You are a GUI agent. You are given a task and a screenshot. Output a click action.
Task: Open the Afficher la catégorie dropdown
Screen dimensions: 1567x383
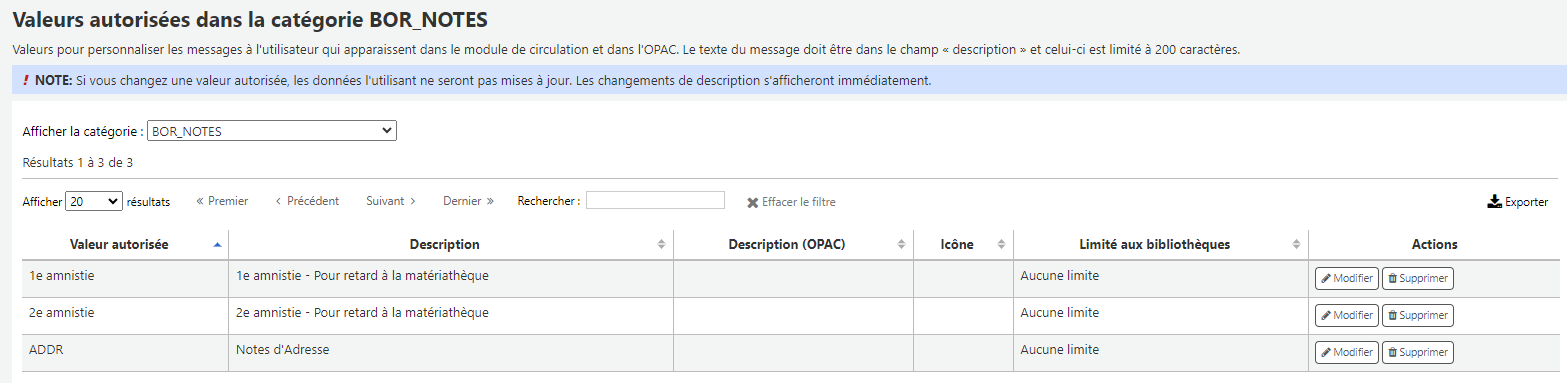coord(272,131)
